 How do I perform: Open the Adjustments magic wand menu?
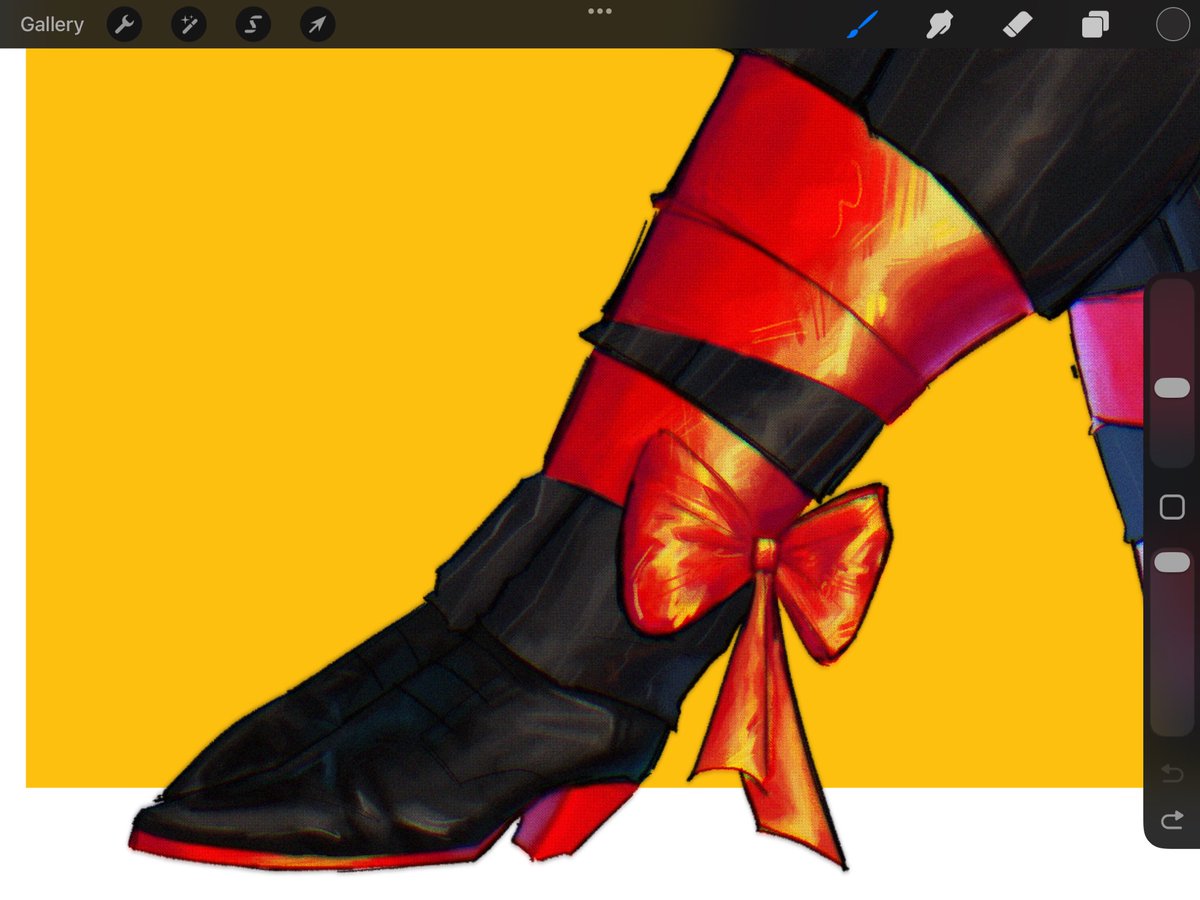click(189, 25)
